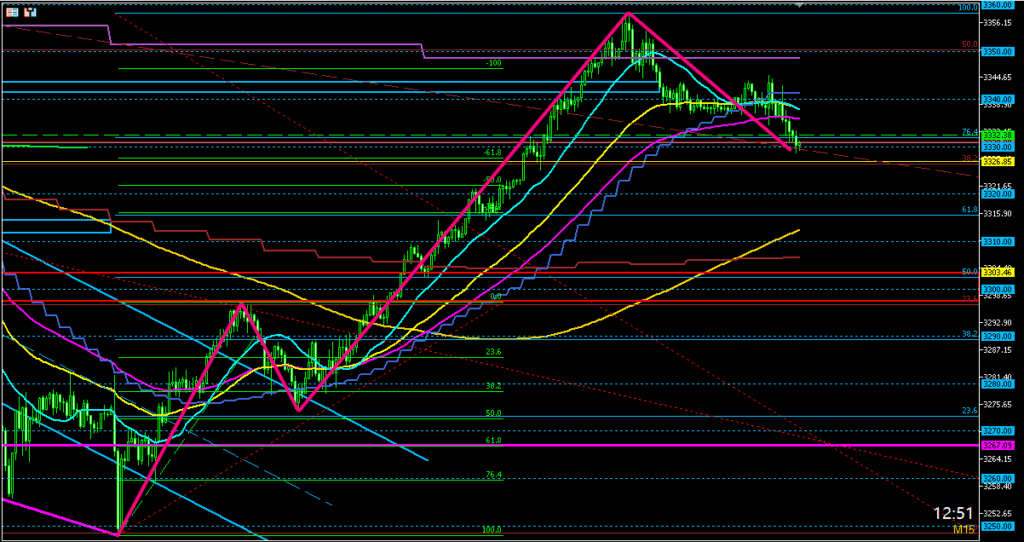Click the 12:51 candle timer text
The width and height of the screenshot is (1024, 542).
(955, 513)
